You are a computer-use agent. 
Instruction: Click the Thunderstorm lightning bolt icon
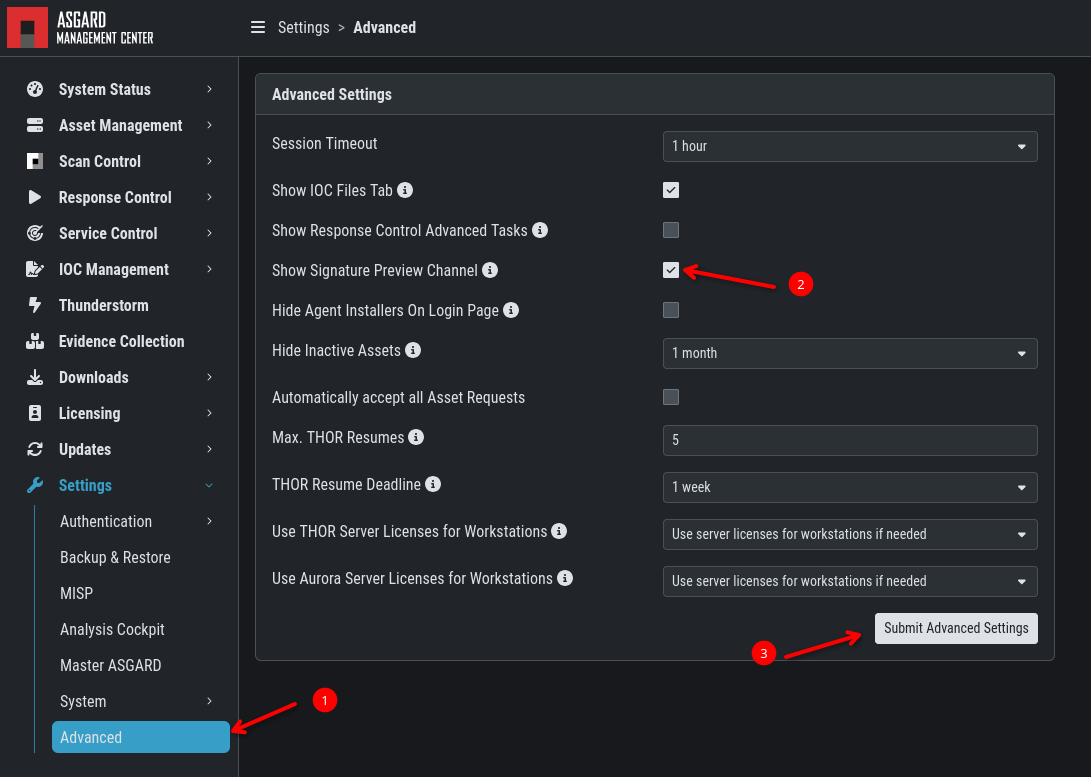35,305
